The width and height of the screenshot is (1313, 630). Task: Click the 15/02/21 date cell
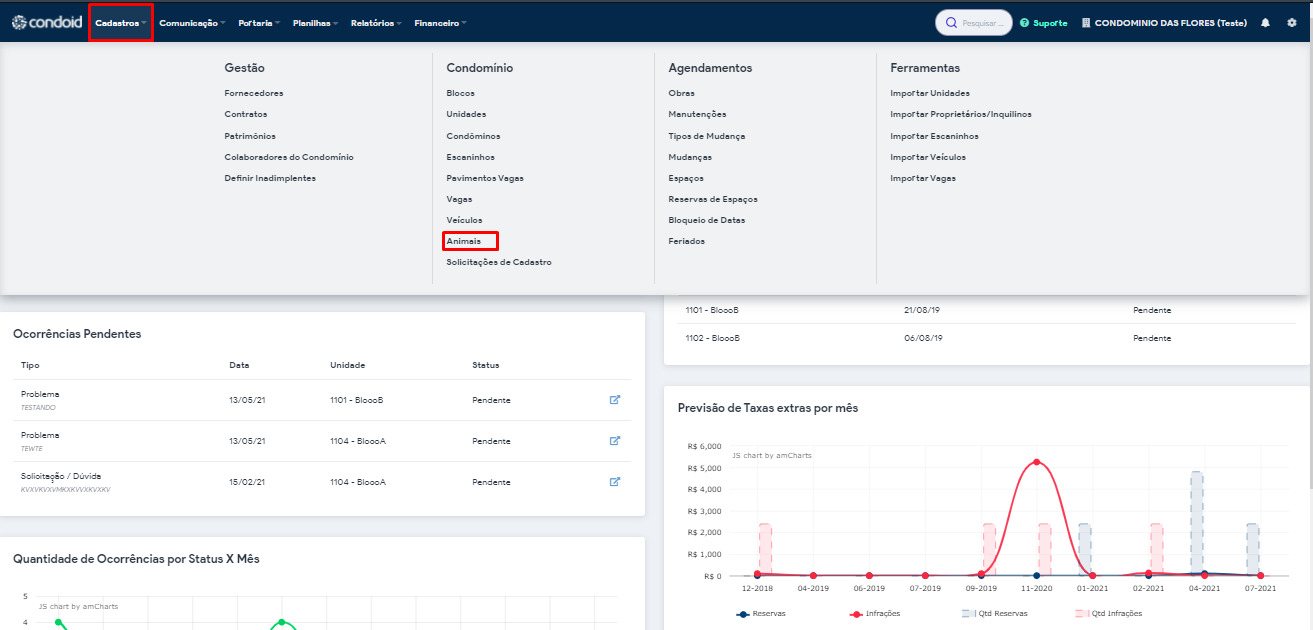point(247,482)
